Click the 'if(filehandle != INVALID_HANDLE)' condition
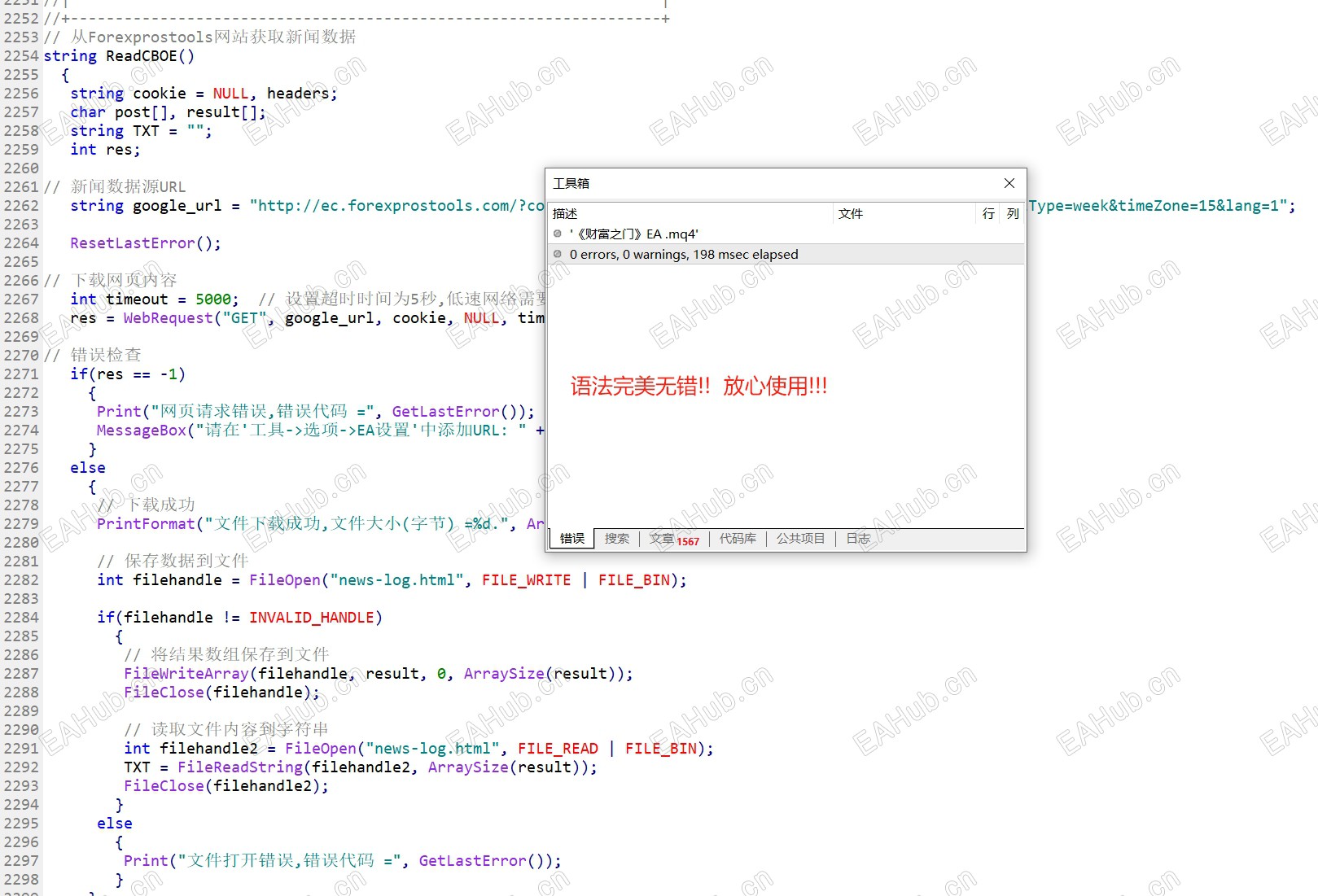Screen dimensions: 1318x896 240,617
